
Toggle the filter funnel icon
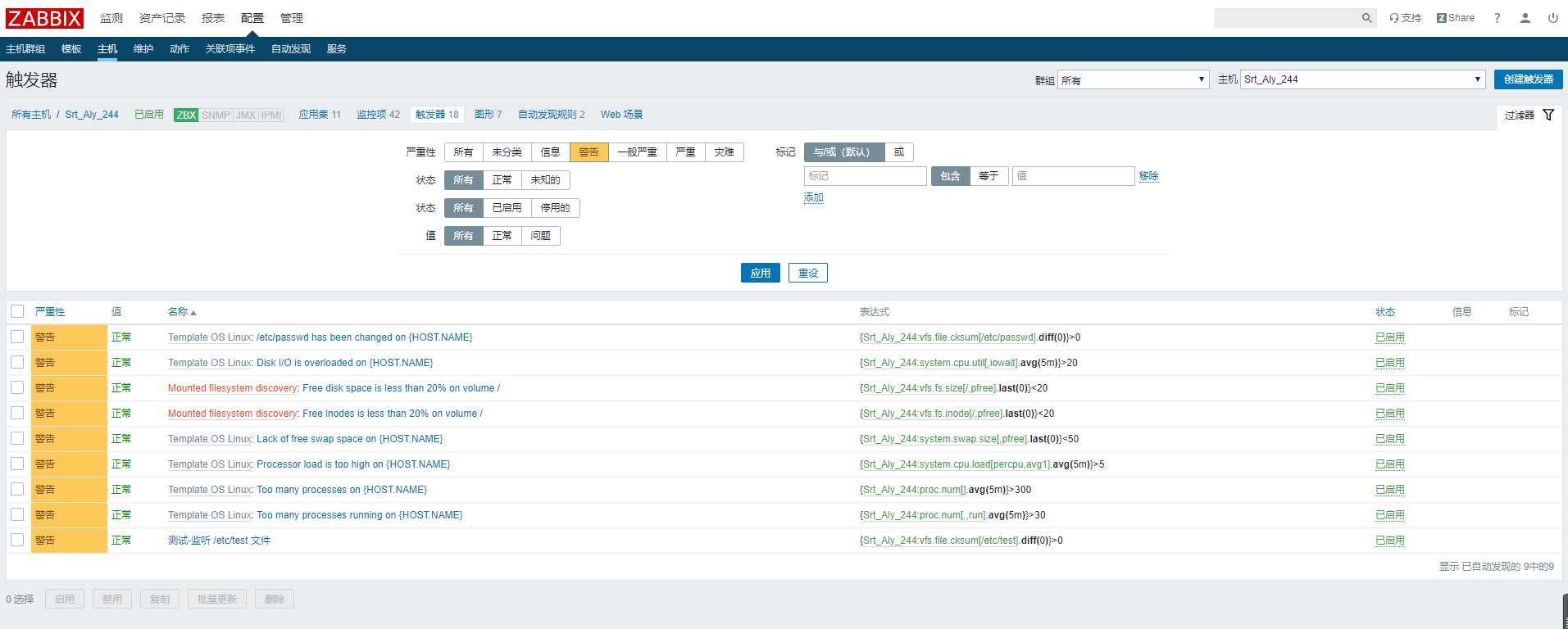point(1548,115)
